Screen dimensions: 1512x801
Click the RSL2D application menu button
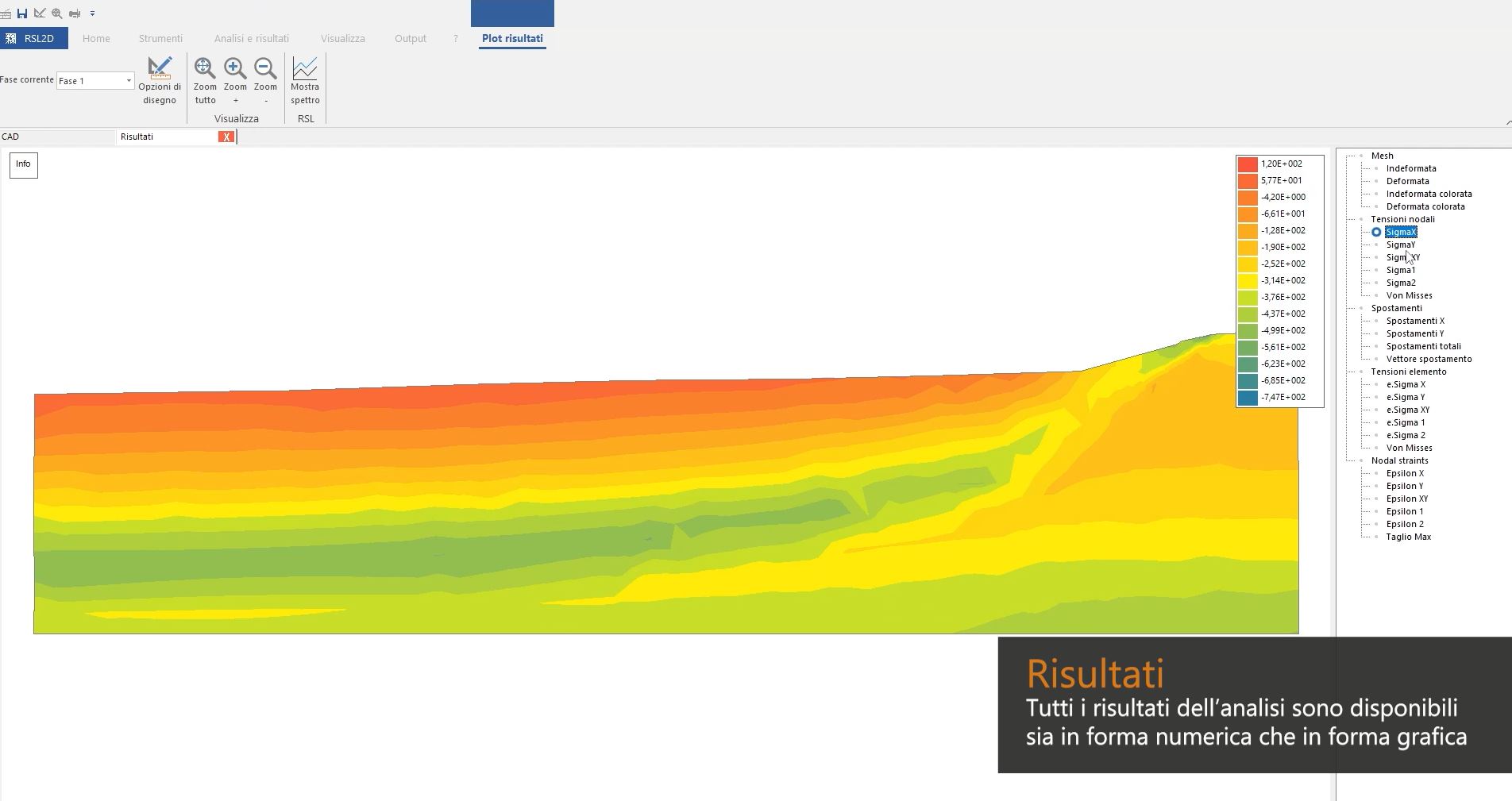coord(33,38)
